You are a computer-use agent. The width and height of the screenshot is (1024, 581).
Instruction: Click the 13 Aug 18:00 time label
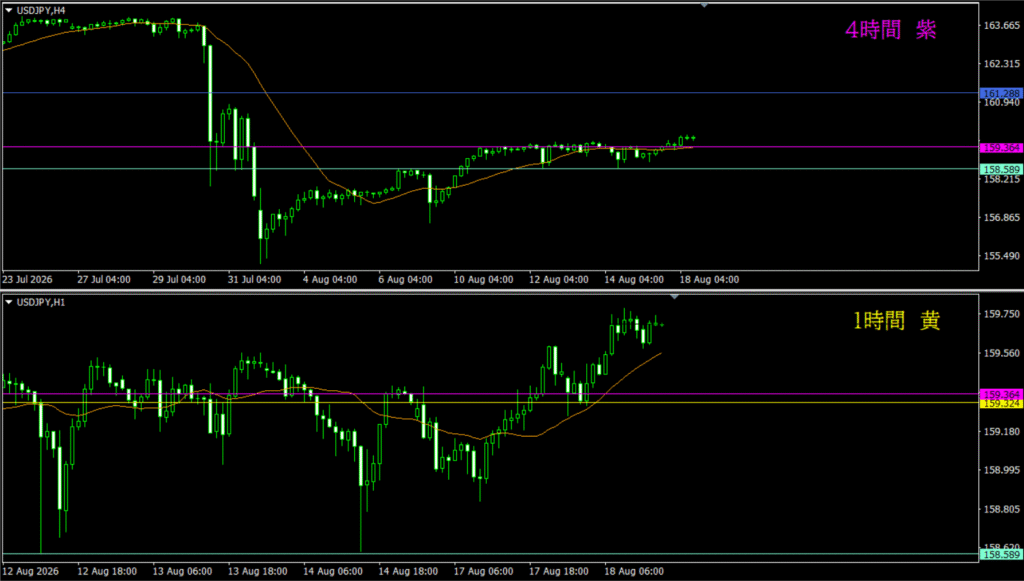[x=257, y=571]
